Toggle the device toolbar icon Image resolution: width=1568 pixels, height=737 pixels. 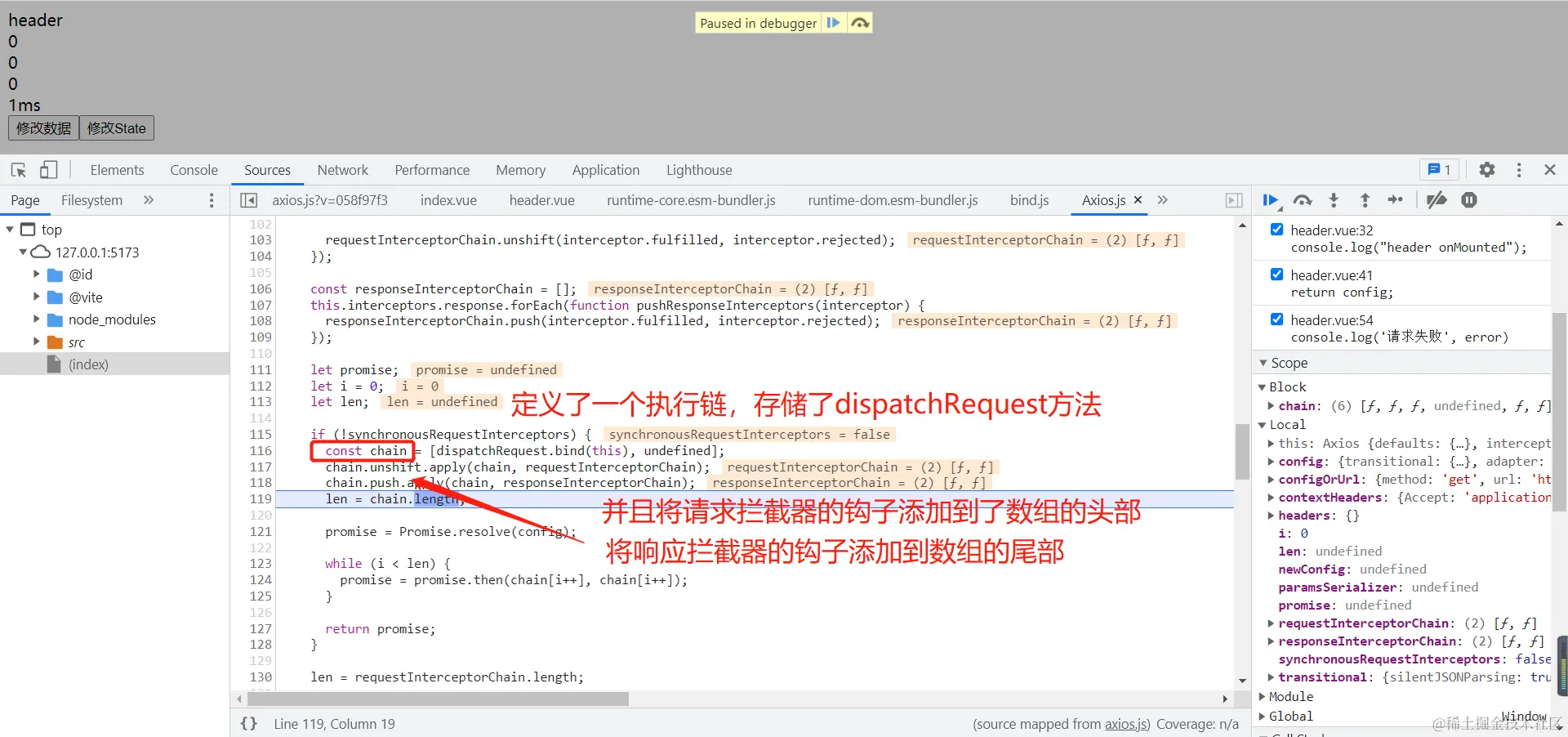(49, 170)
